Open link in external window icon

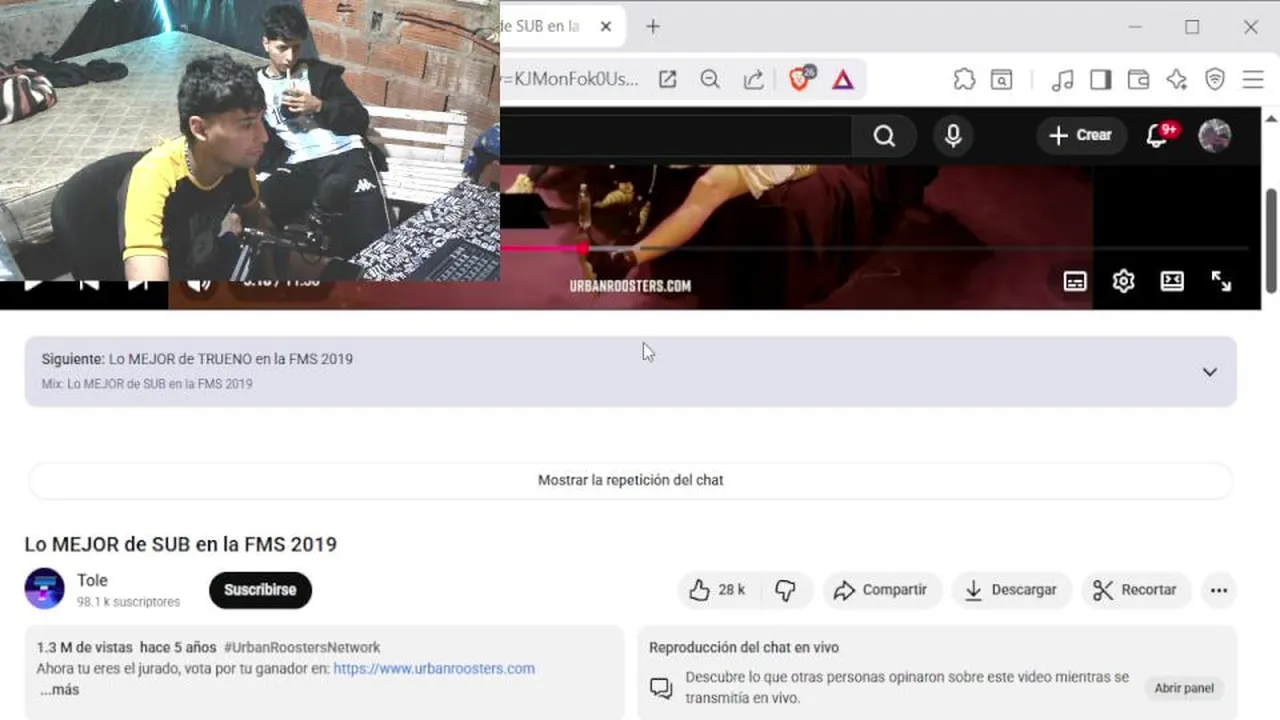pyautogui.click(x=667, y=79)
